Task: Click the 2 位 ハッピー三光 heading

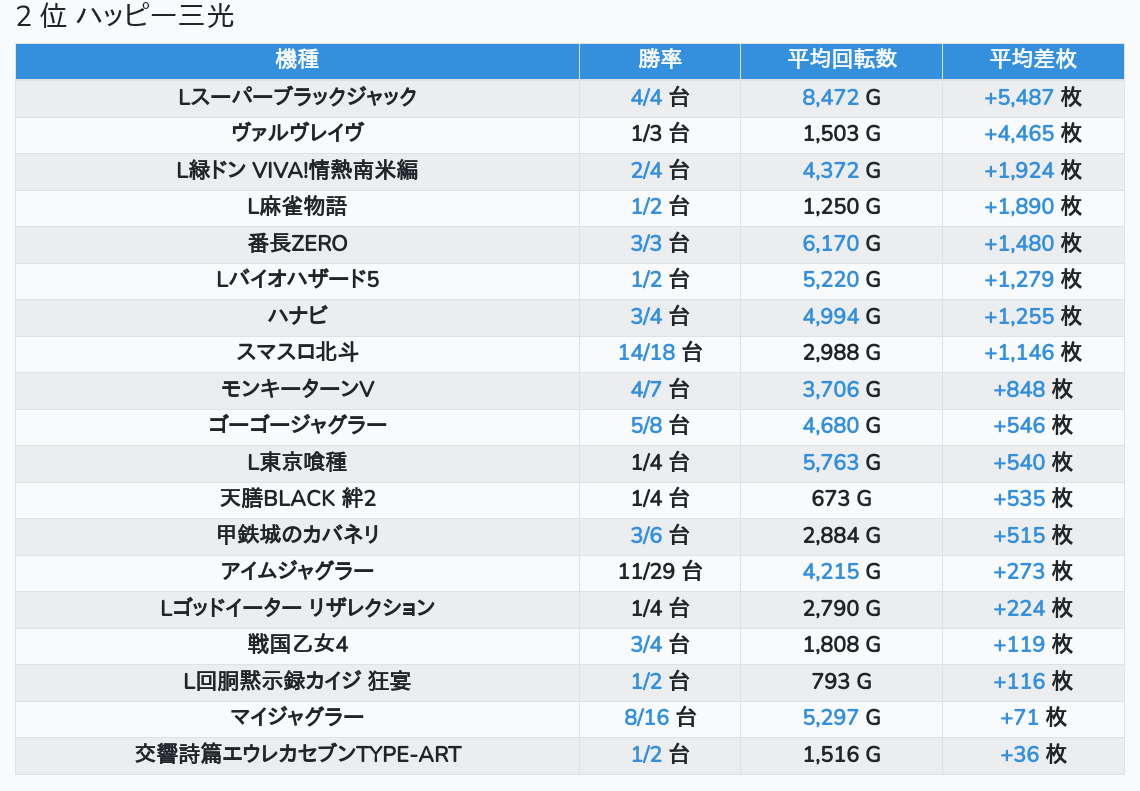Action: coord(124,17)
